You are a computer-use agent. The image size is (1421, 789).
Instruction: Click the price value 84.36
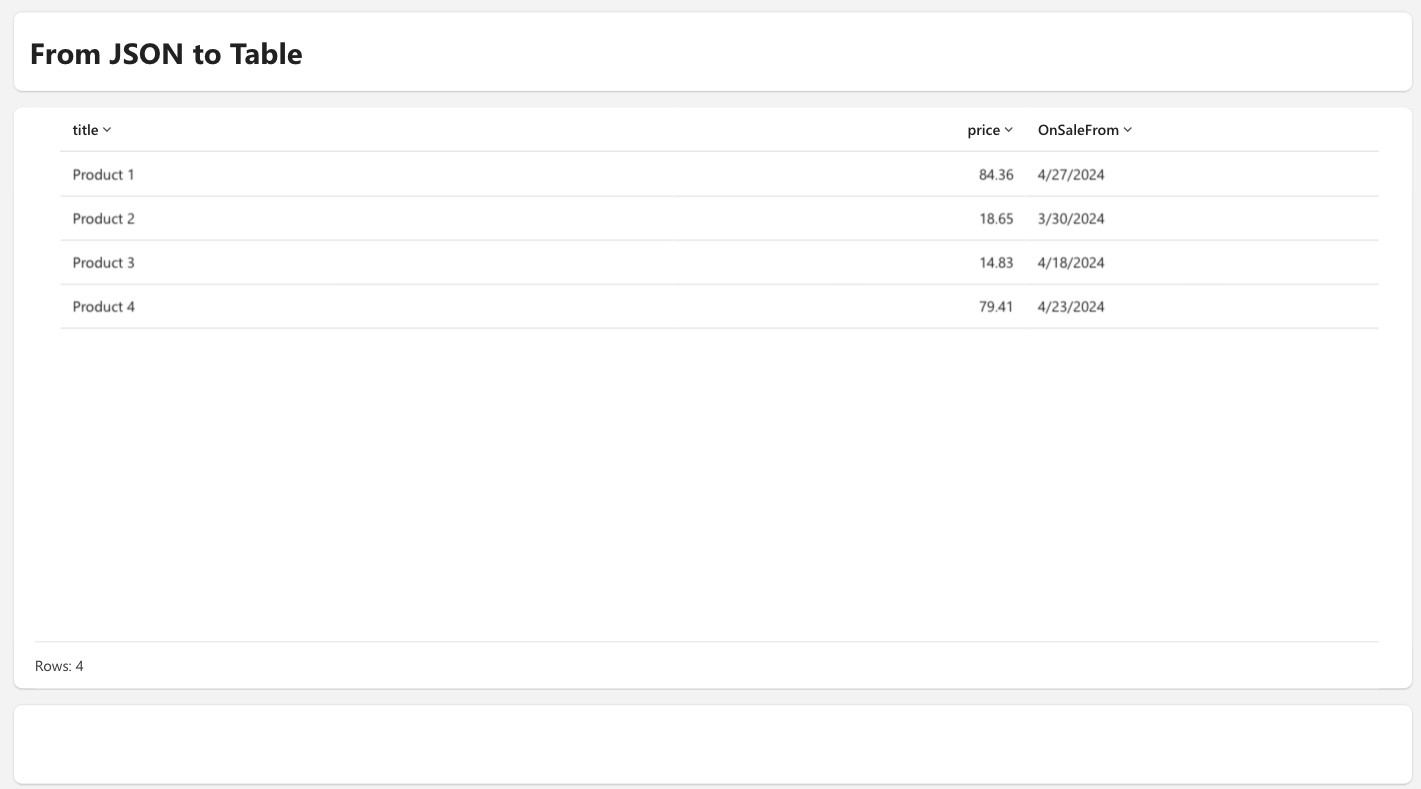[996, 175]
